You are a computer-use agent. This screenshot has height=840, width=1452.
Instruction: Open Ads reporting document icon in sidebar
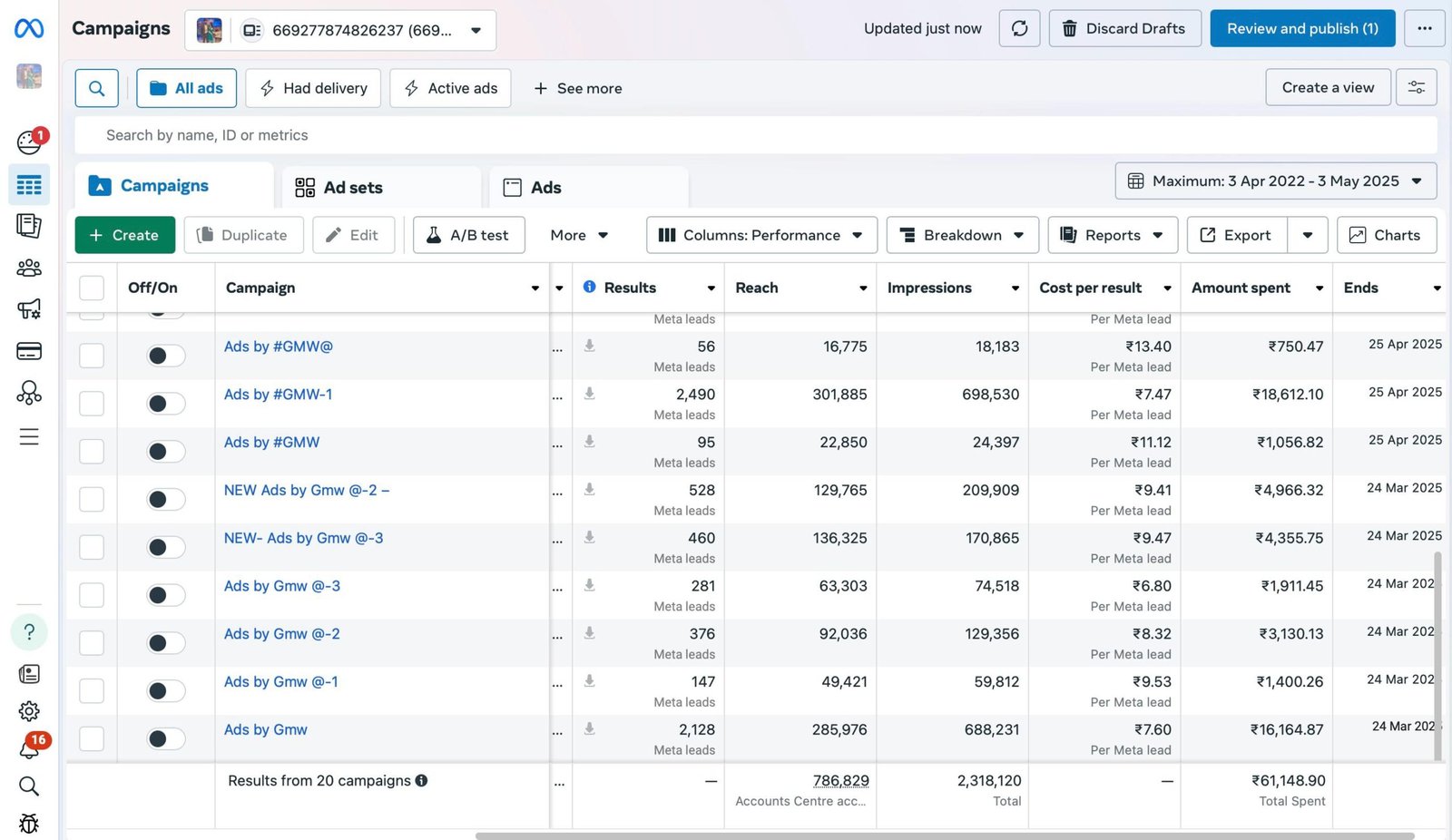[x=29, y=226]
